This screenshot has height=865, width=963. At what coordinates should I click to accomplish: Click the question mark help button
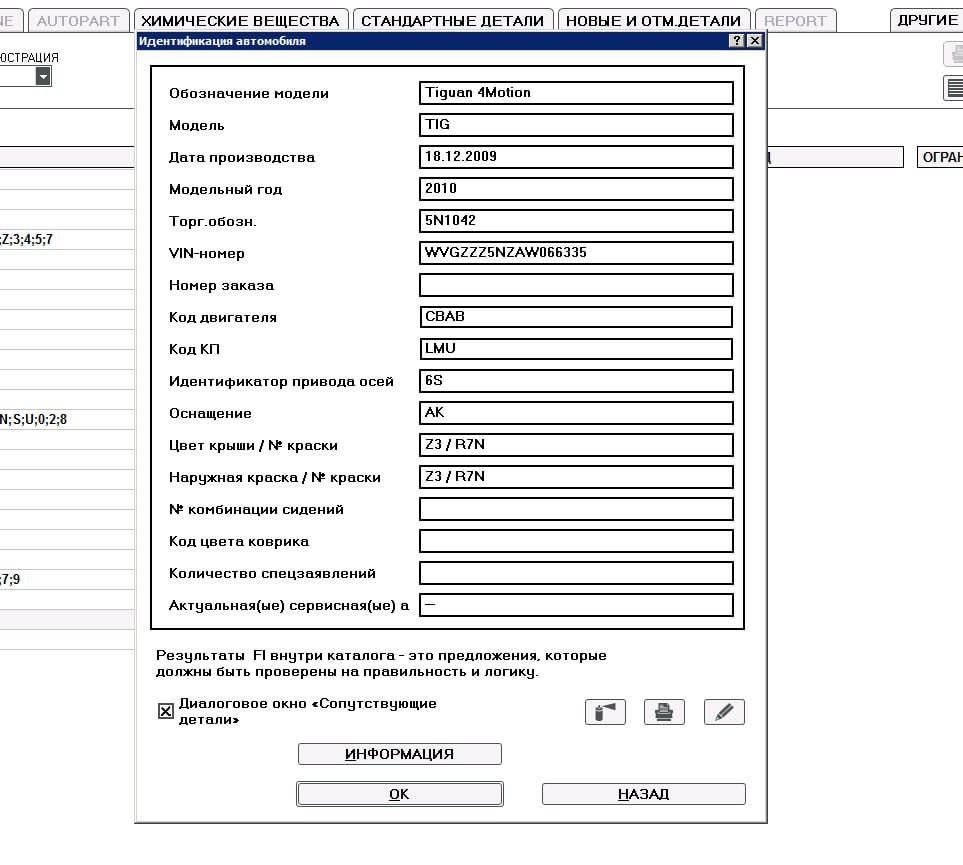(x=737, y=41)
